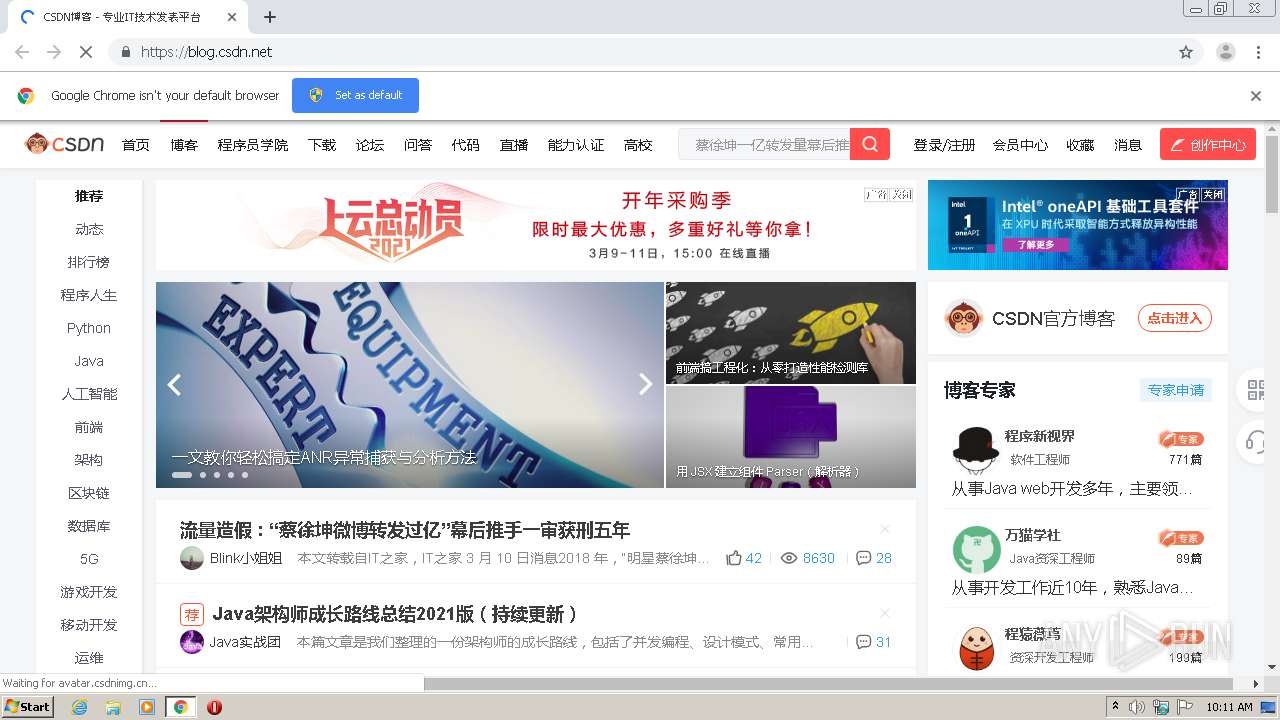Open the 下载 navigation item
The image size is (1280, 720).
click(x=322, y=145)
